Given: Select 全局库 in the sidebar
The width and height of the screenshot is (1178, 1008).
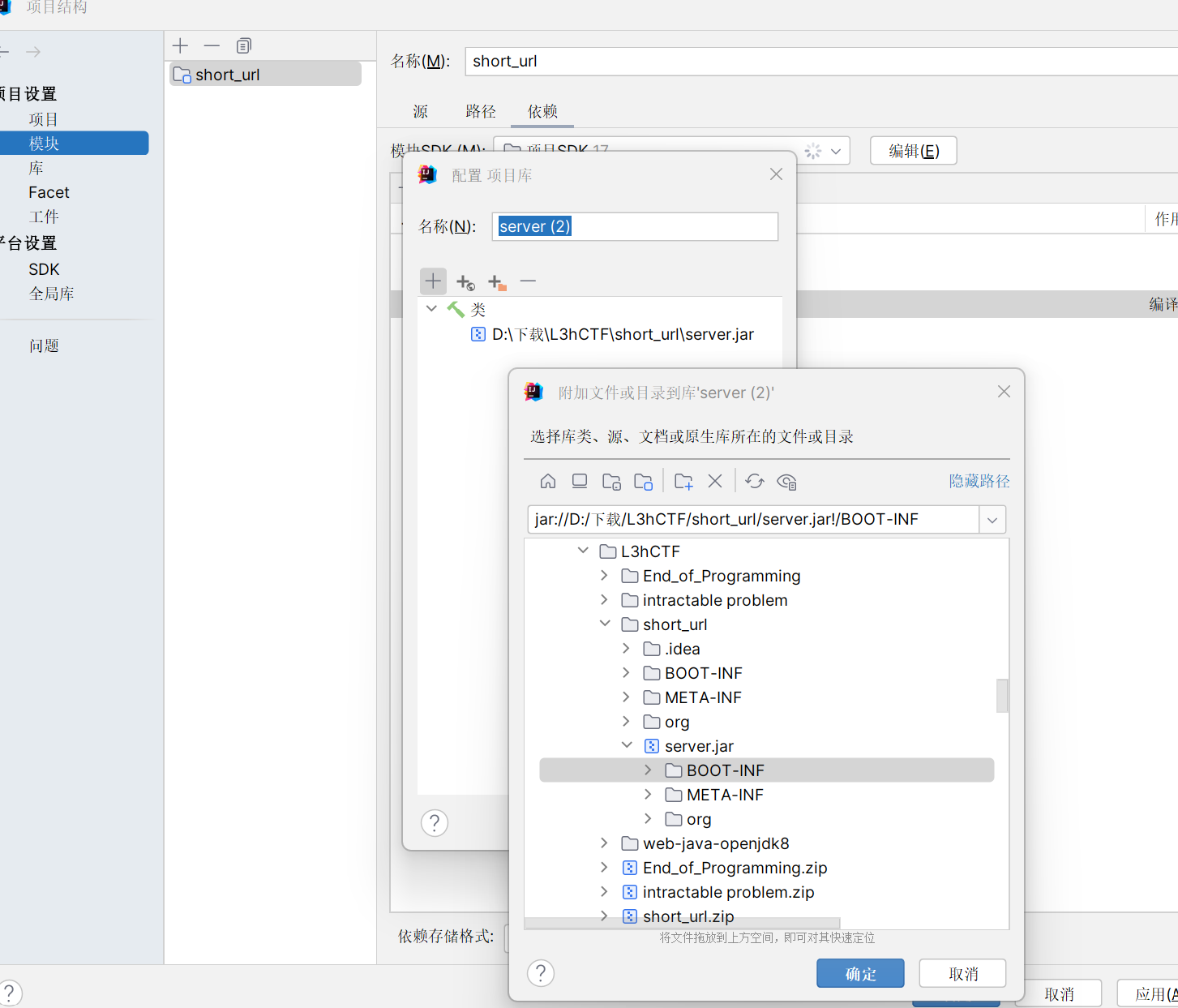Looking at the screenshot, I should [x=52, y=294].
